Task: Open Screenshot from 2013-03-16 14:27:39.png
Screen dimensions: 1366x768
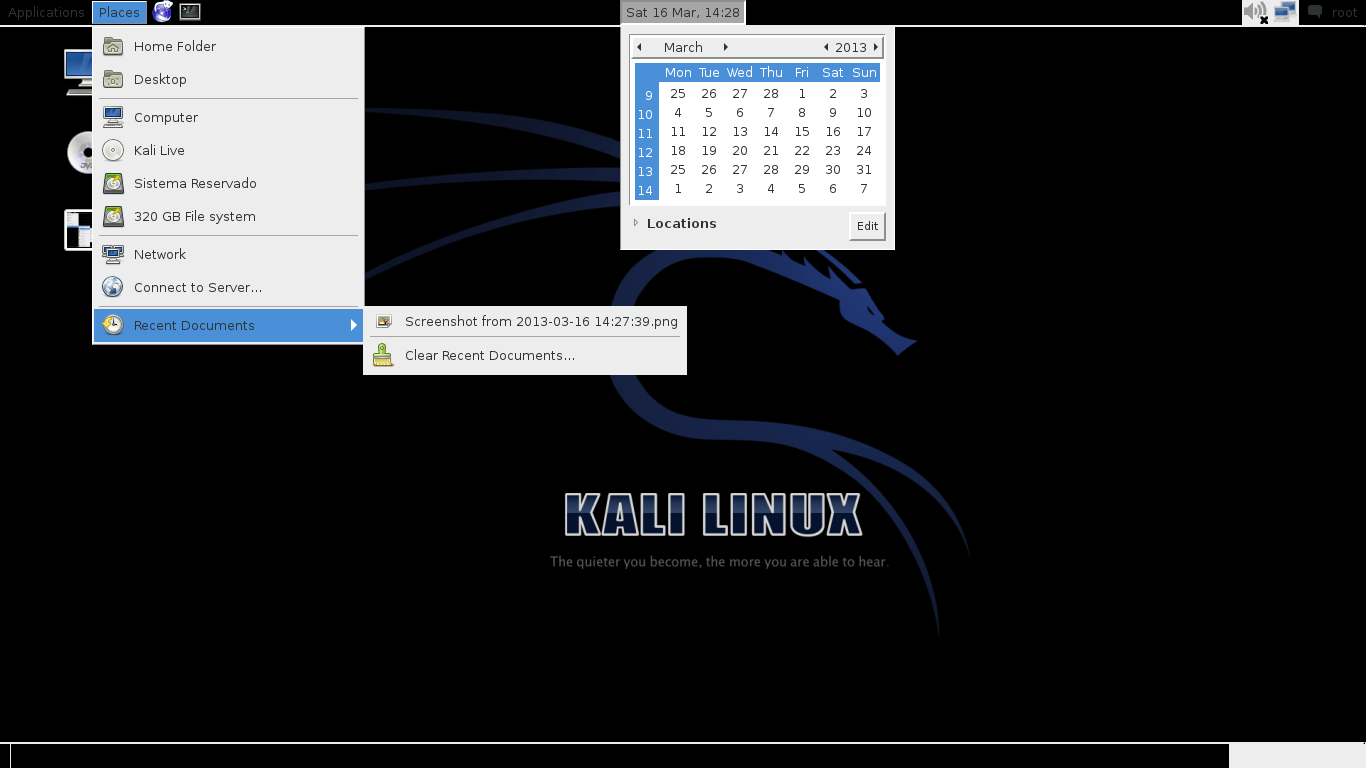Action: 525,321
